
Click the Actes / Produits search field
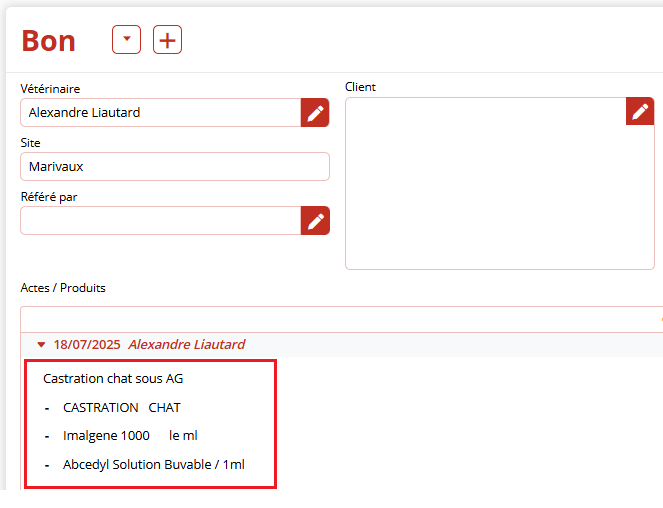click(x=342, y=319)
